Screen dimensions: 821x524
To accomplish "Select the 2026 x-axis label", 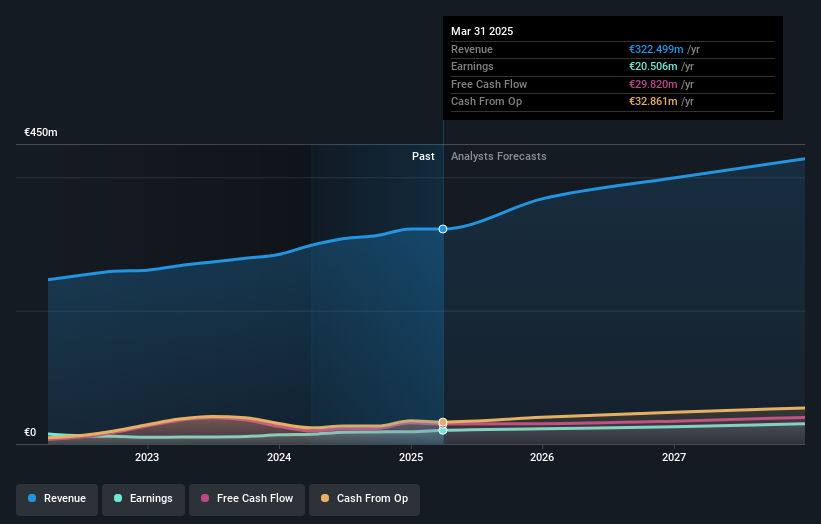I will (542, 457).
